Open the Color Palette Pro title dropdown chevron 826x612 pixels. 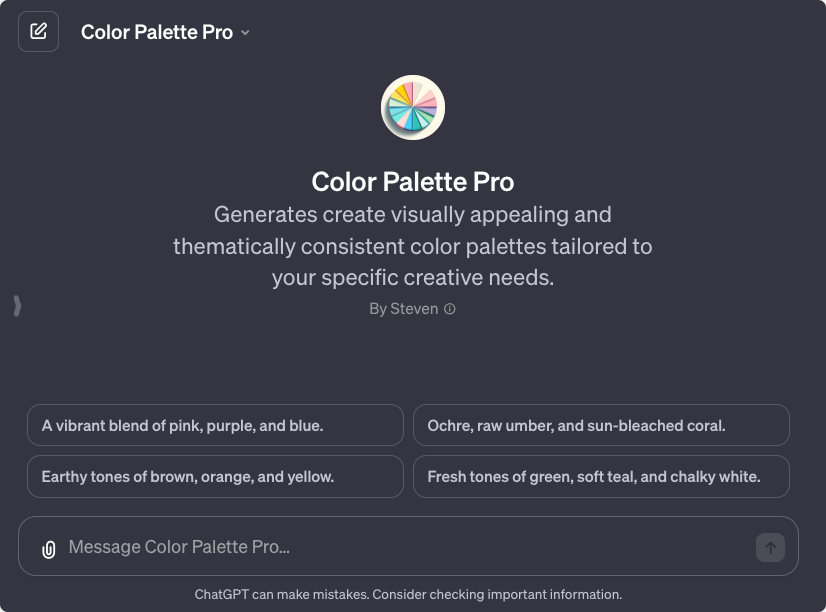tap(245, 32)
